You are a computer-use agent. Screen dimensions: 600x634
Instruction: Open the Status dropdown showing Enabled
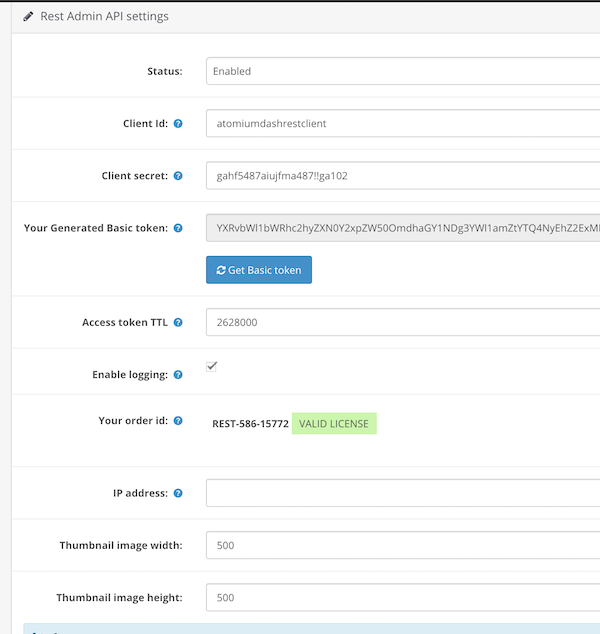(x=403, y=71)
